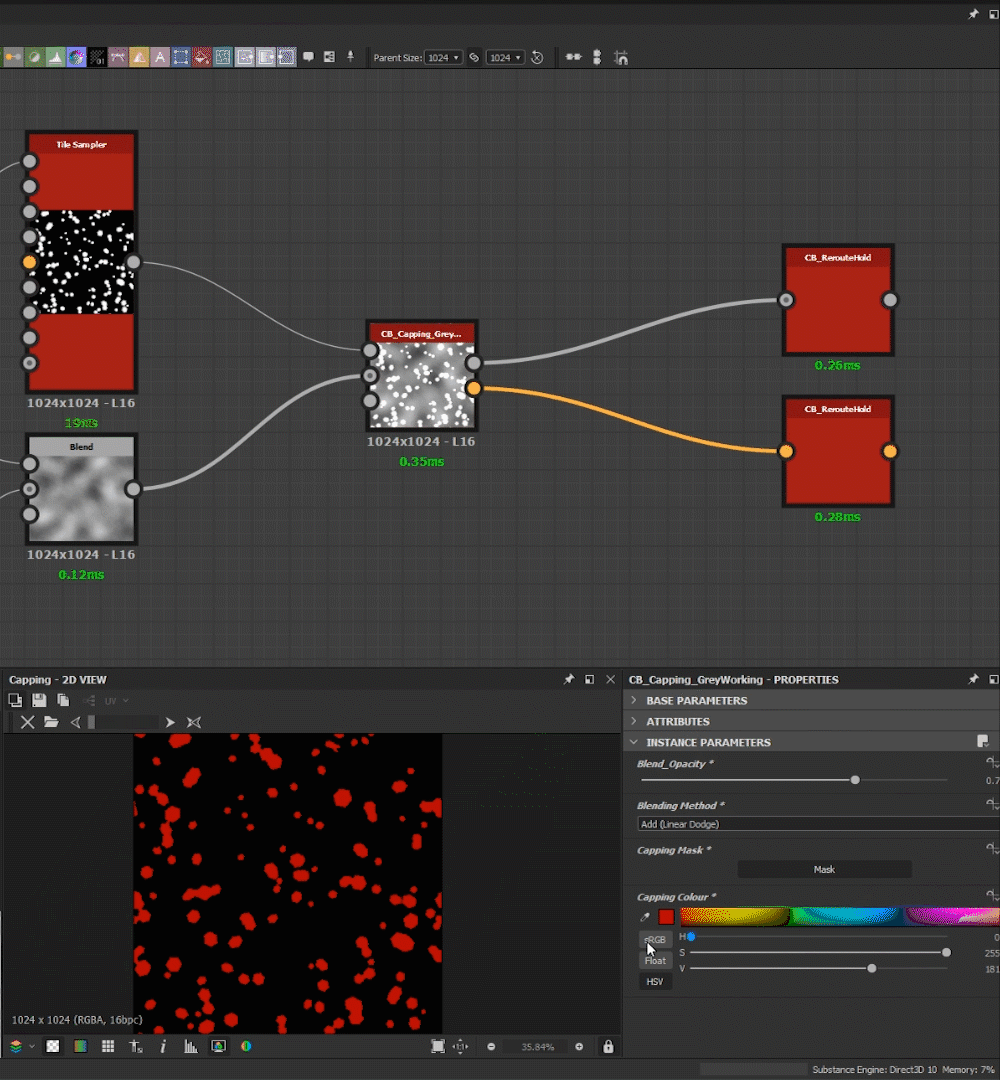The image size is (1000, 1080).
Task: Switch Capping Colour to Float mode
Action: pyautogui.click(x=655, y=960)
